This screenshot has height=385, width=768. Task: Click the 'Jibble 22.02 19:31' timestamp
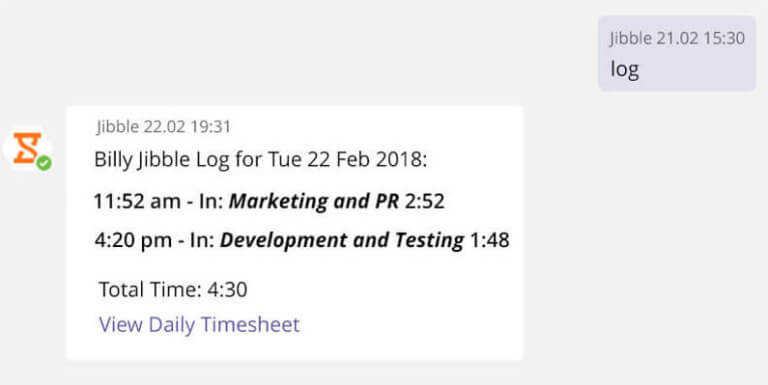tap(164, 127)
